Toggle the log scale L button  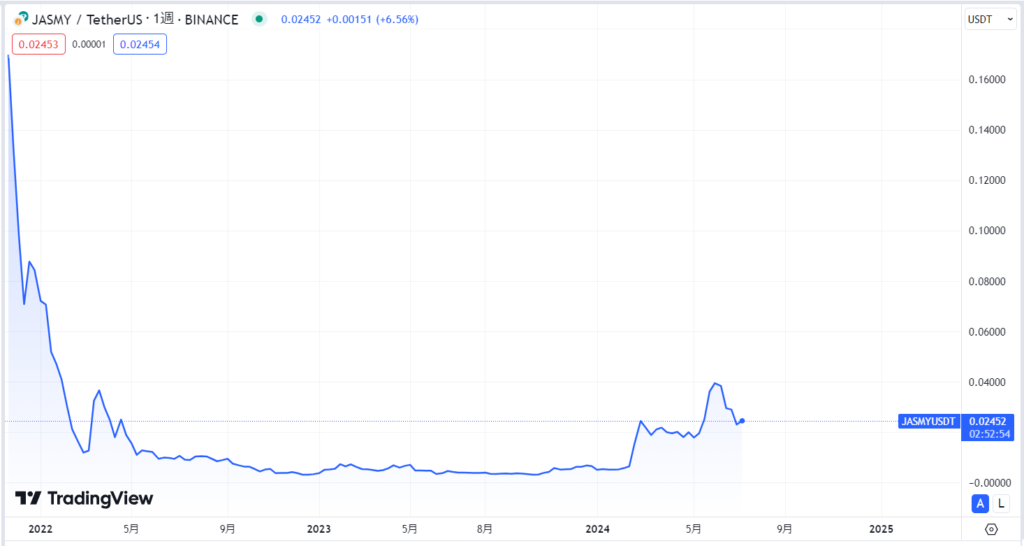(1001, 504)
